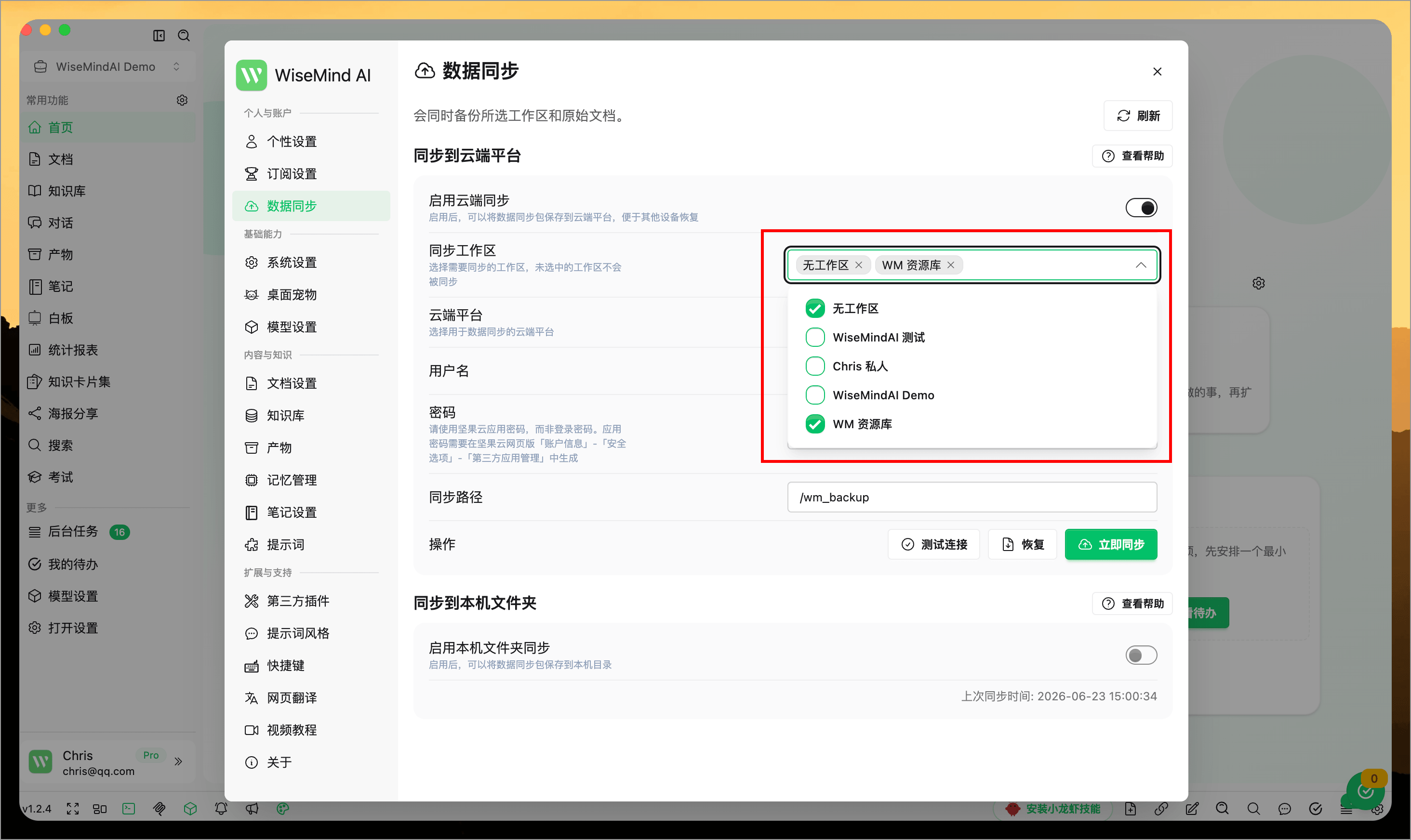Click the 测试连接 button
This screenshot has height=840, width=1411.
pos(933,545)
